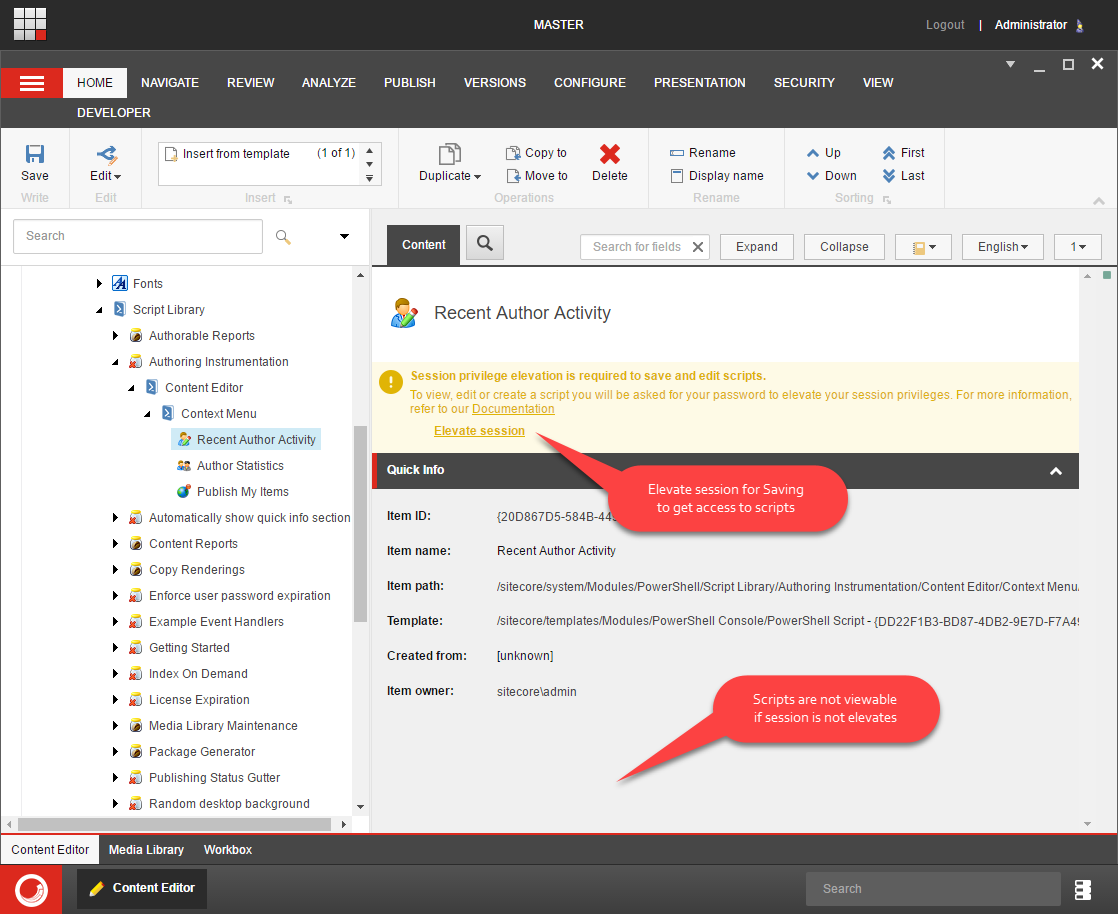Click the Sitecore launchpad grid icon
The image size is (1118, 914).
(30, 23)
